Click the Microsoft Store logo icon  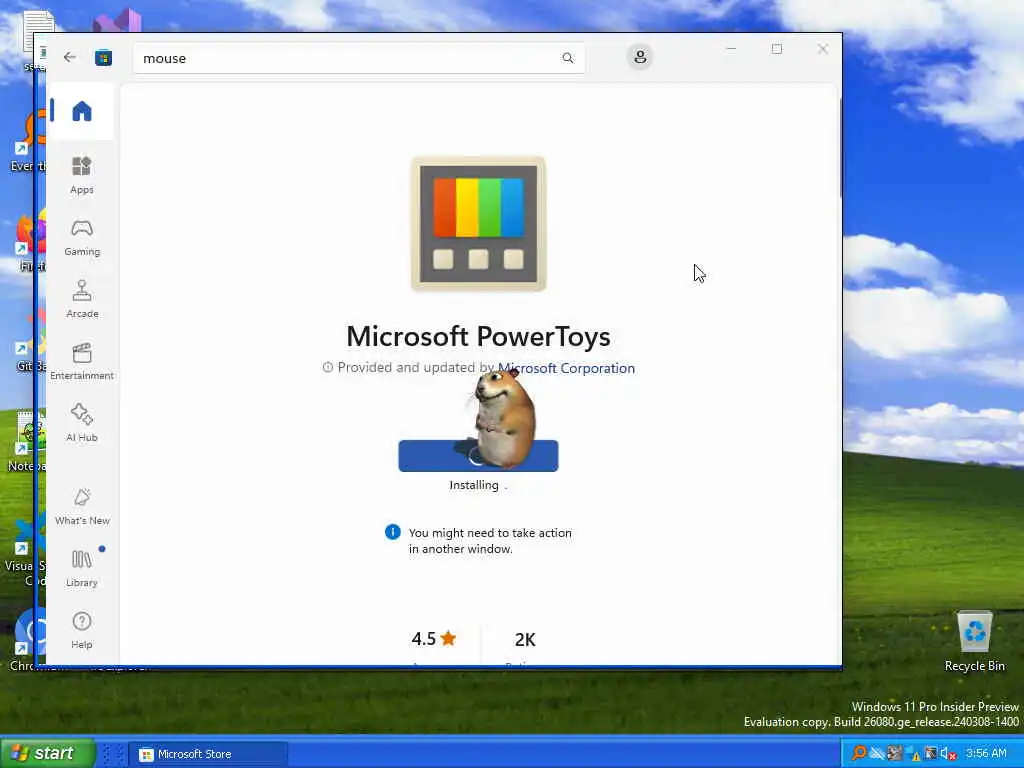(x=103, y=58)
